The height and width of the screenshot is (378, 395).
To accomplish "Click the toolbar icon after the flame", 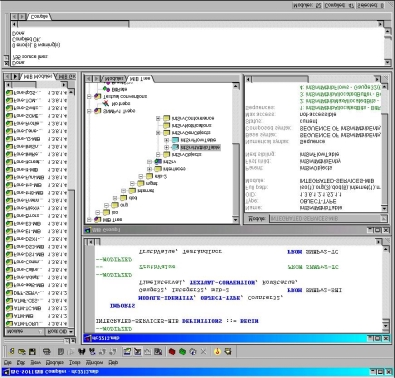I will [228, 352].
